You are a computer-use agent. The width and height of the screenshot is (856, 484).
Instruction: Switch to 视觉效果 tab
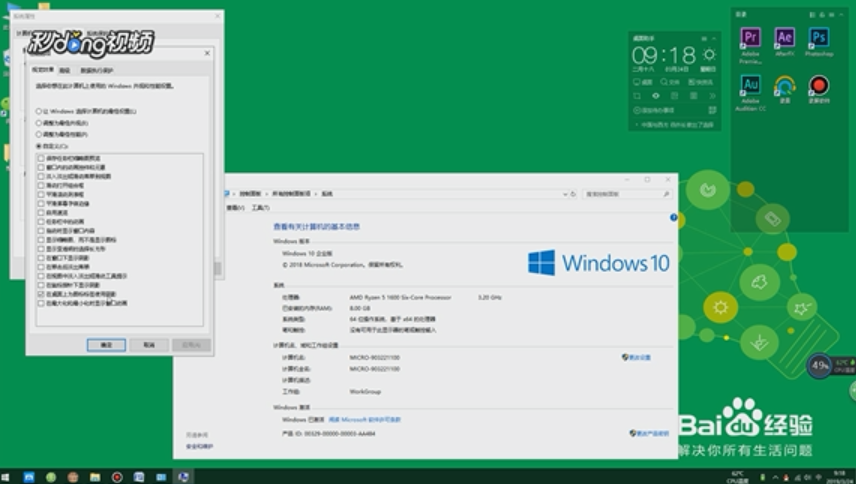click(x=43, y=70)
